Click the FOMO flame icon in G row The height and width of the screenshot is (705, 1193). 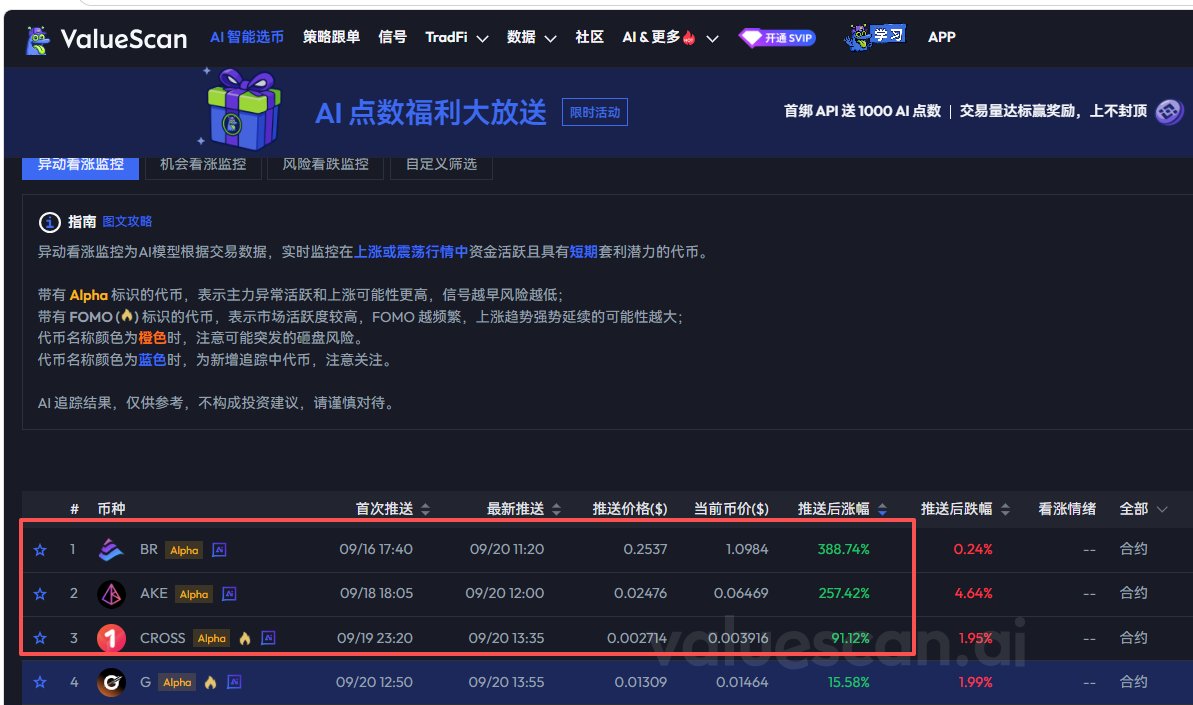point(211,682)
